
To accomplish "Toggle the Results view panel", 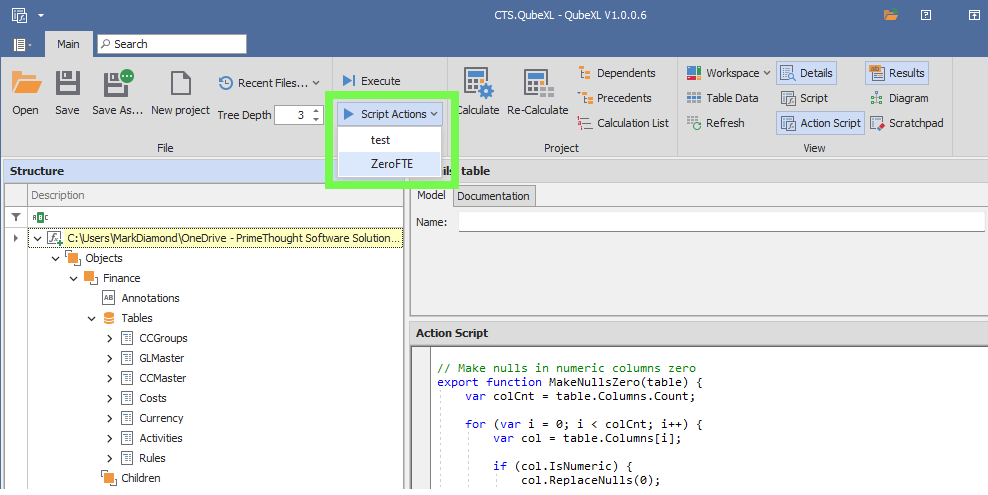I will pos(897,73).
